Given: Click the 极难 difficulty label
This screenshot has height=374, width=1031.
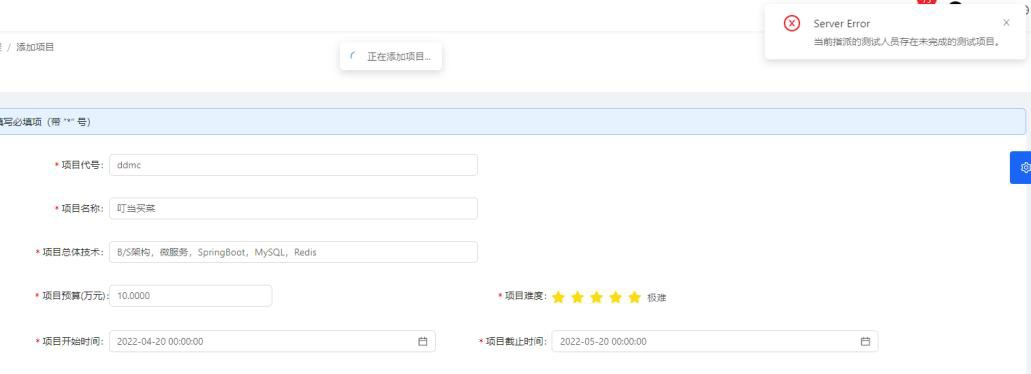Looking at the screenshot, I should [657, 298].
